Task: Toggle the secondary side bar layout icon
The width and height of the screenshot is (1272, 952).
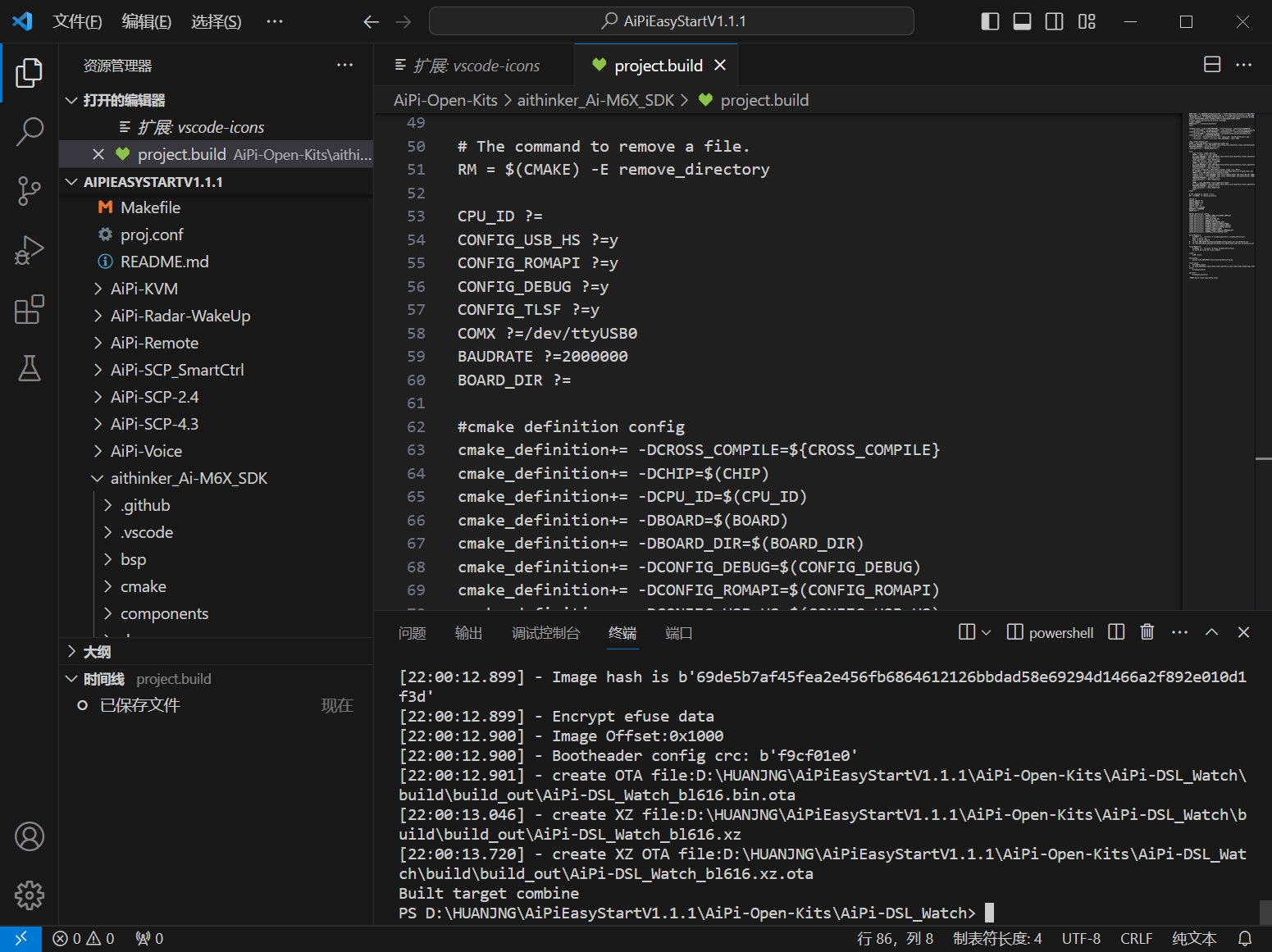Action: point(1055,21)
